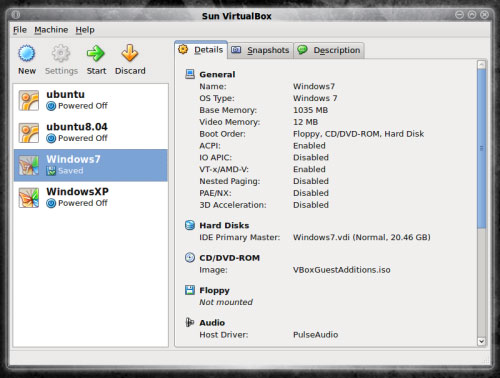500x378 pixels.
Task: Click the PAE/NX label
Action: (x=215, y=193)
